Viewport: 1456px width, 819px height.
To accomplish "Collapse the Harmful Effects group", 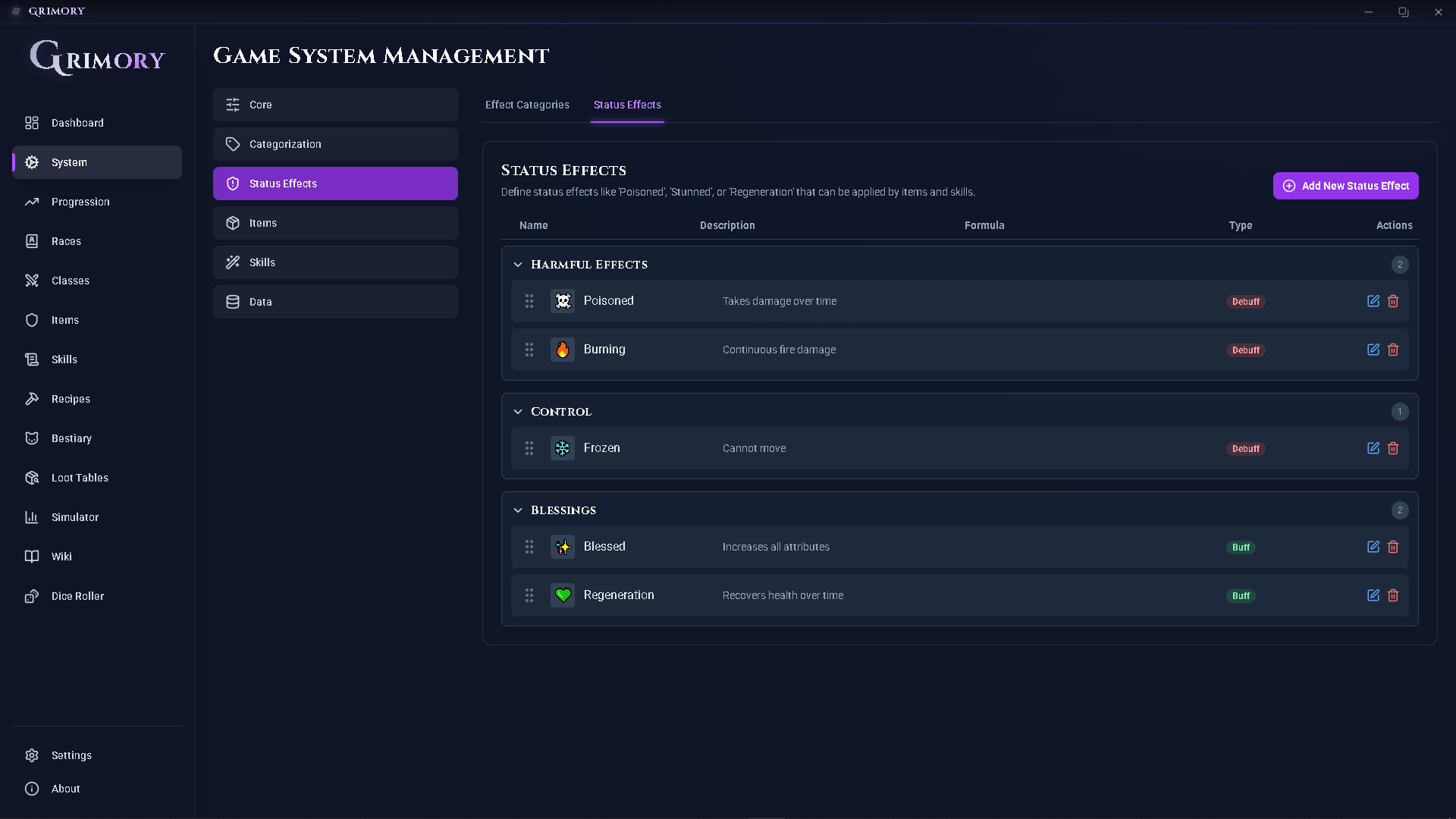I will pyautogui.click(x=518, y=265).
